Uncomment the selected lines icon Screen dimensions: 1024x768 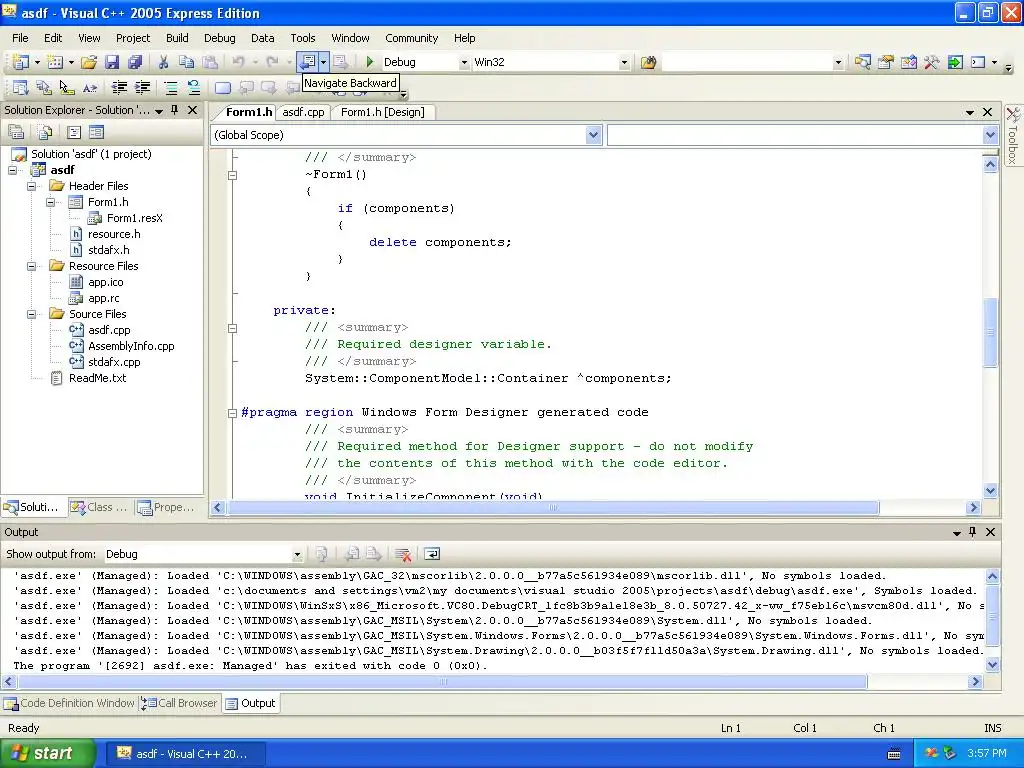click(193, 87)
